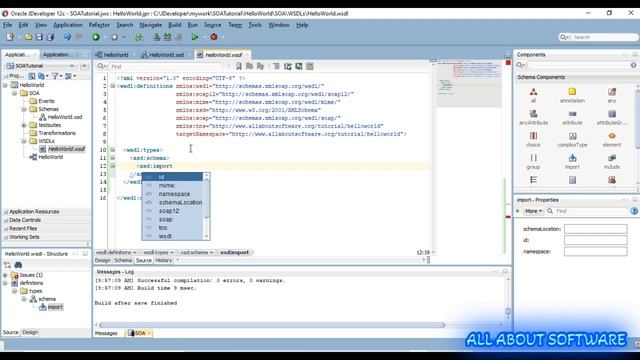
Task: Expand the Data Controls section
Action: pyautogui.click(x=6, y=220)
